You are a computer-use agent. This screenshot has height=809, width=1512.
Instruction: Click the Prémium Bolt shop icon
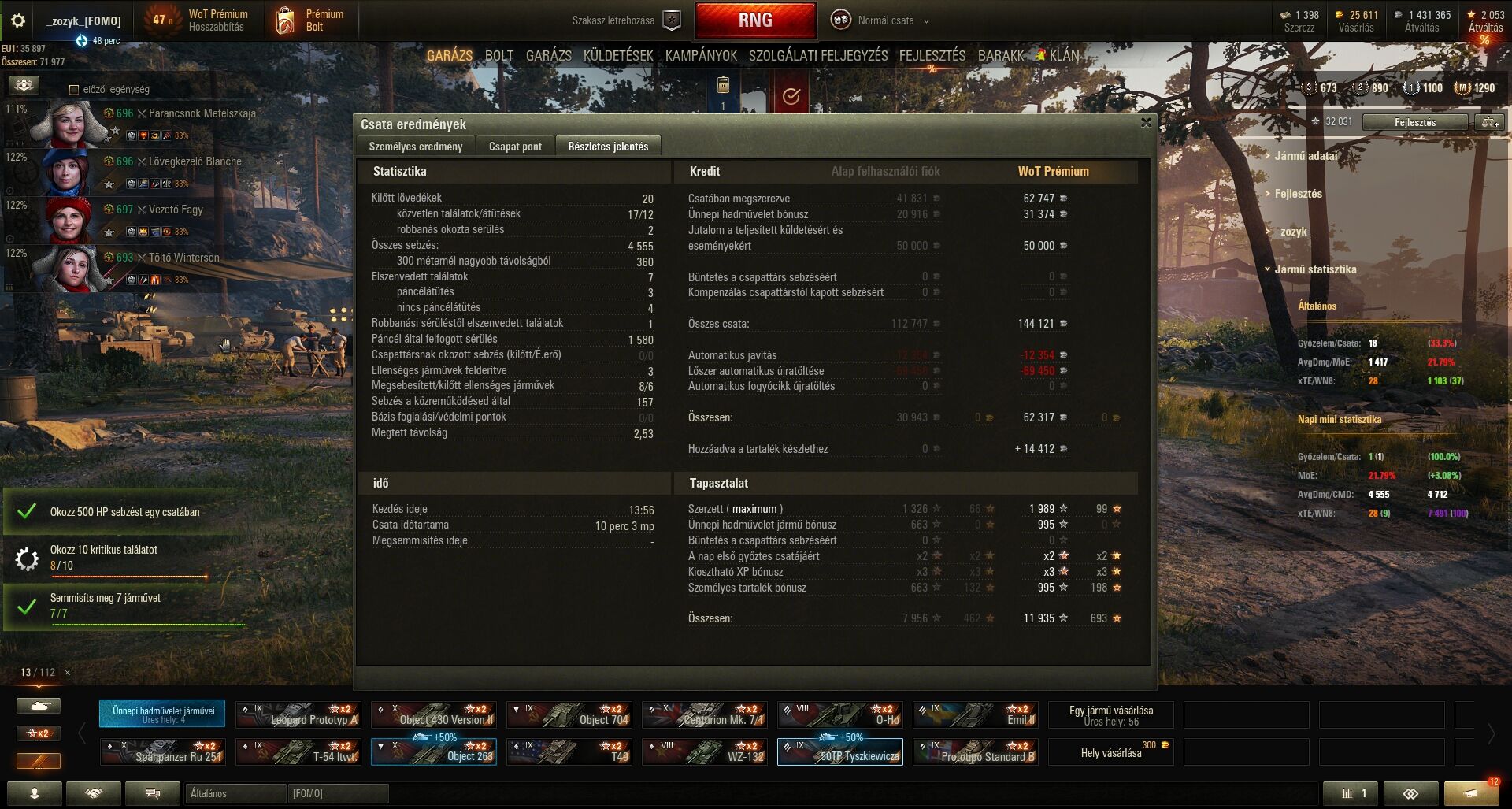[286, 21]
